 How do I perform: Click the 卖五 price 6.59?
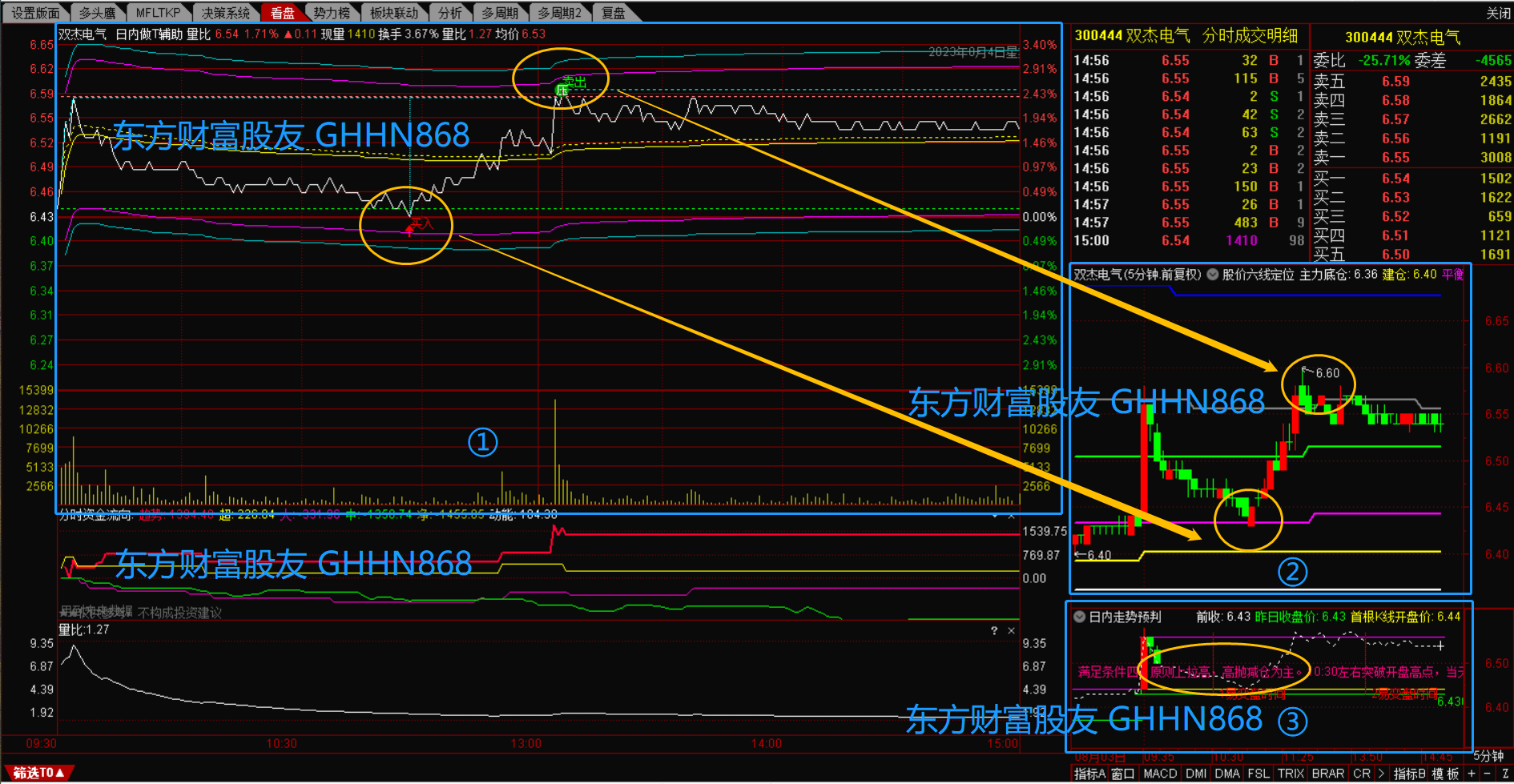pyautogui.click(x=1395, y=82)
